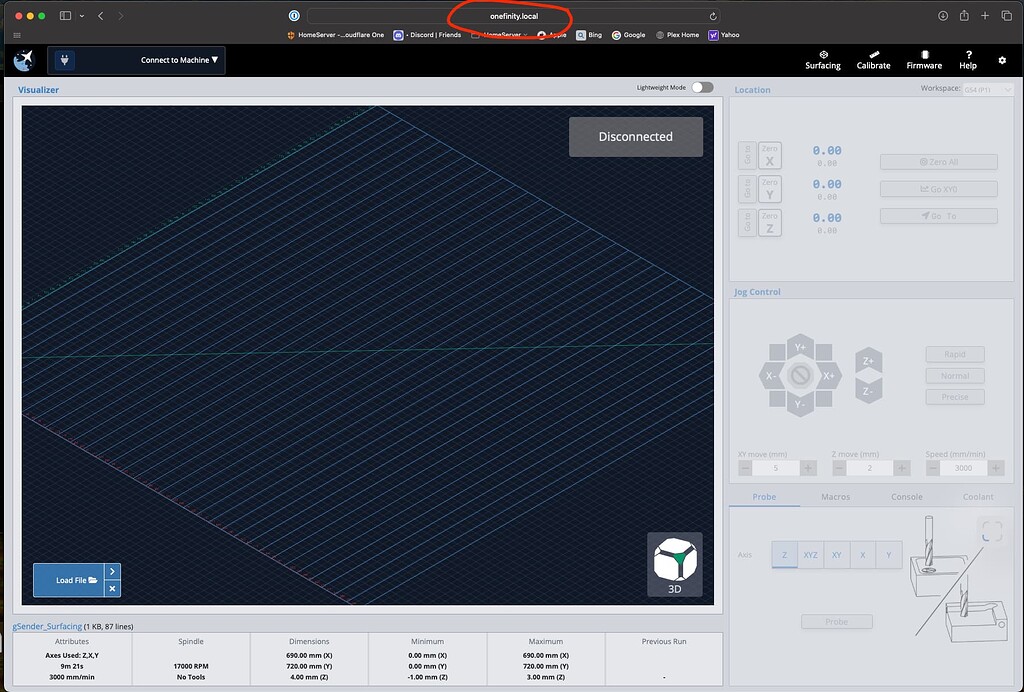Toggle Lightweight Mode

coord(702,86)
